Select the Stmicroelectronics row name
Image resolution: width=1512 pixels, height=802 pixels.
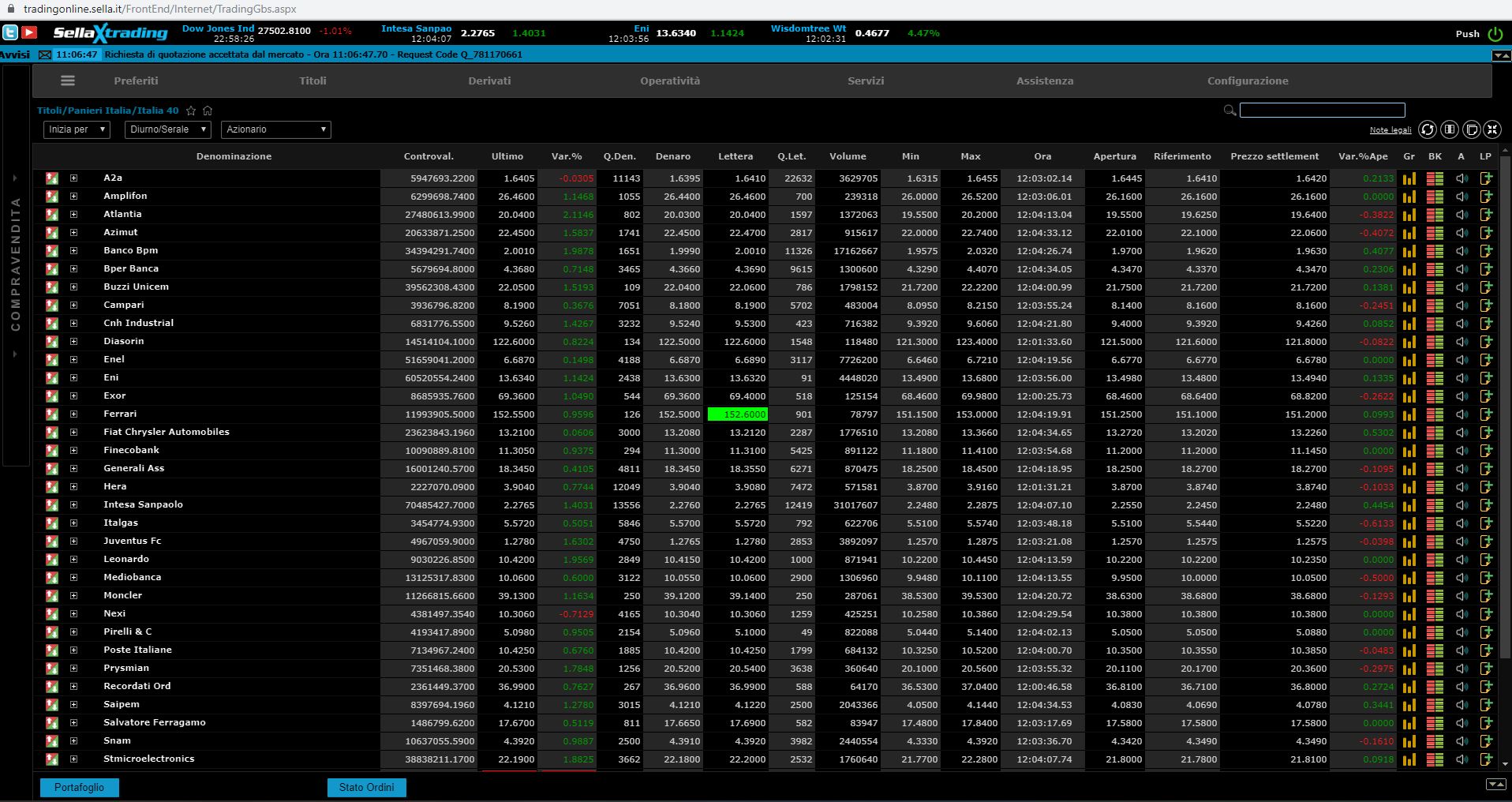149,759
